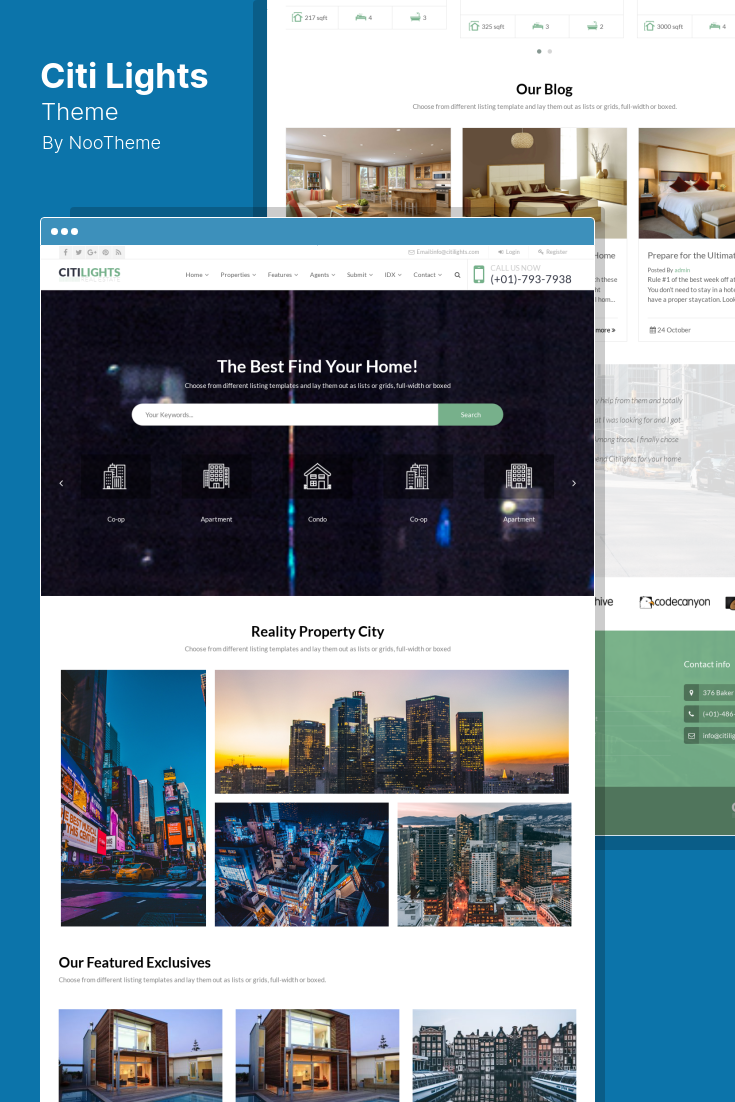Click the green phone icon beside Call Us Now
The image size is (735, 1102).
pos(479,274)
